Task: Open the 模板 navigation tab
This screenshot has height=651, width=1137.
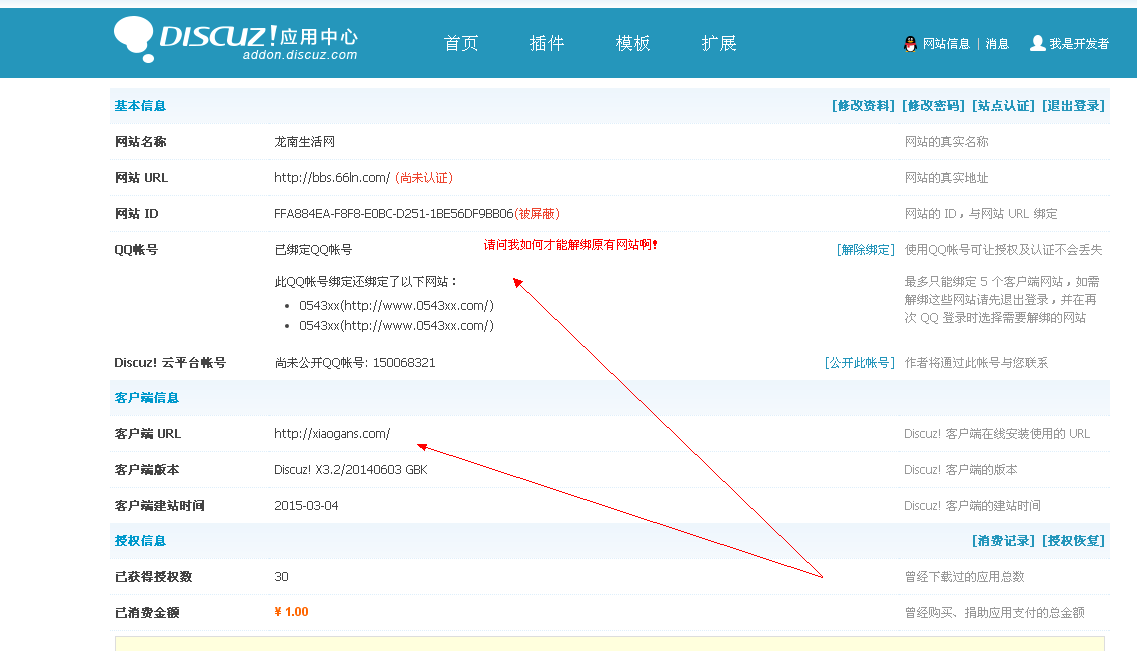Action: [x=633, y=43]
